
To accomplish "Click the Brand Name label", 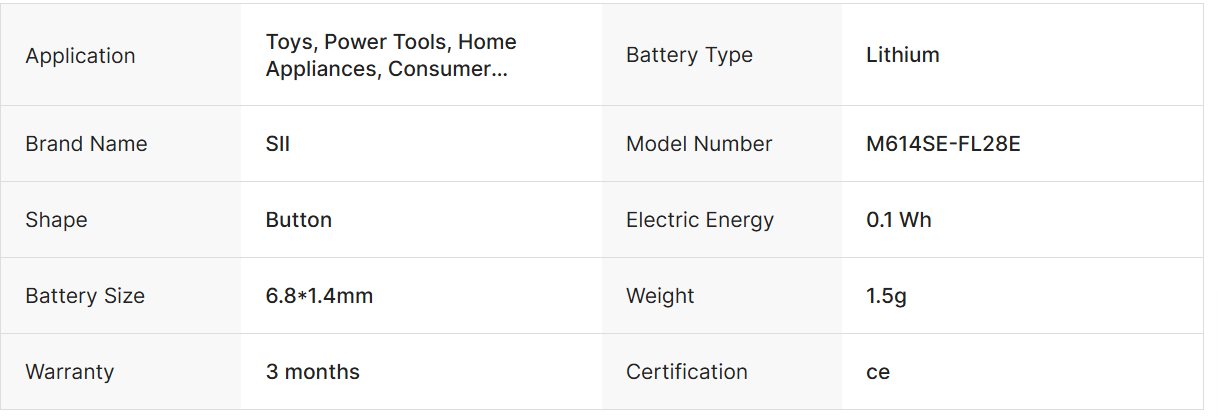I will [86, 144].
